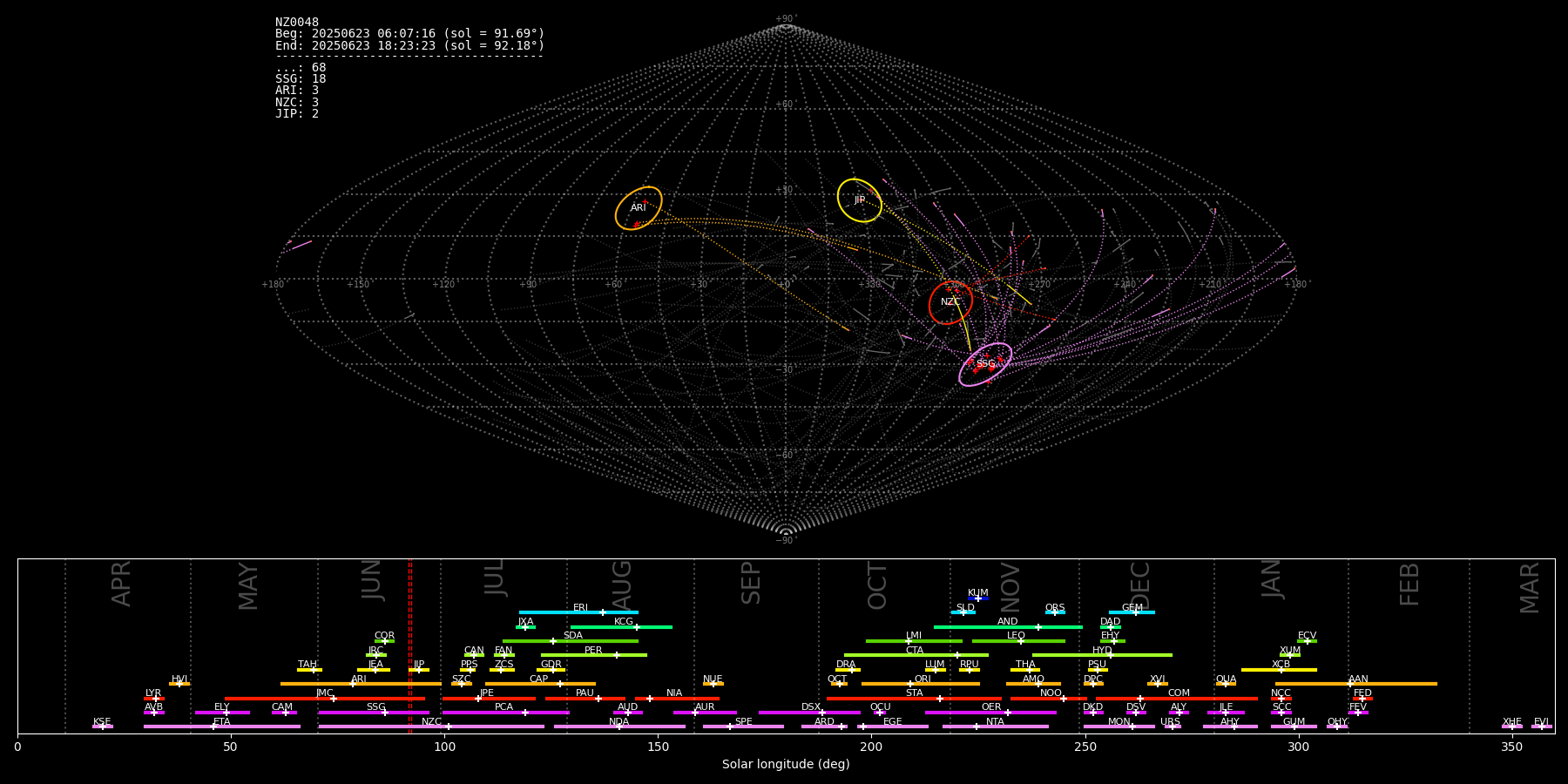Click the AAN shower bar label
The width and height of the screenshot is (1568, 784).
[x=1358, y=679]
